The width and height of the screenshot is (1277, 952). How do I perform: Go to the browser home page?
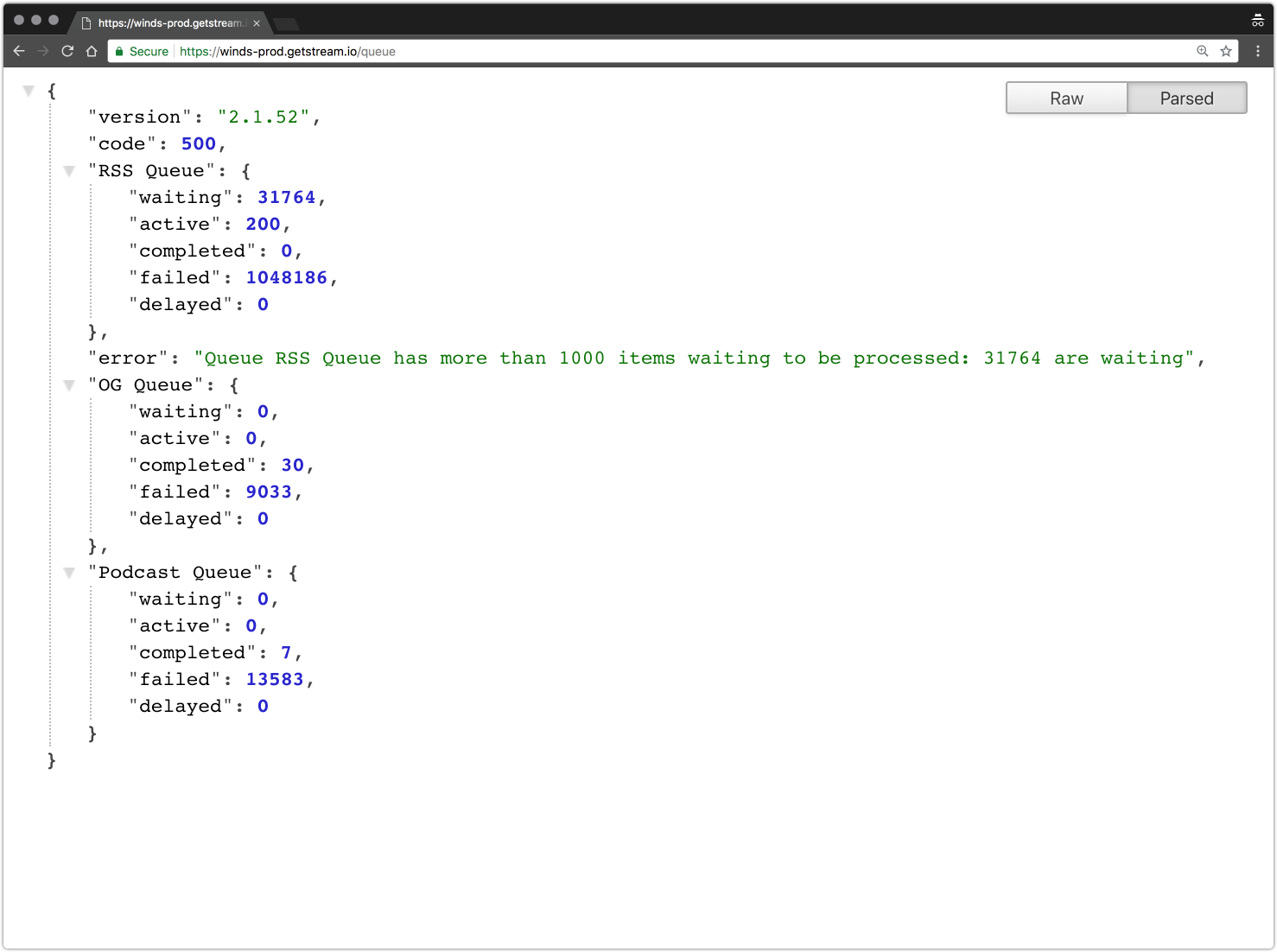(92, 51)
